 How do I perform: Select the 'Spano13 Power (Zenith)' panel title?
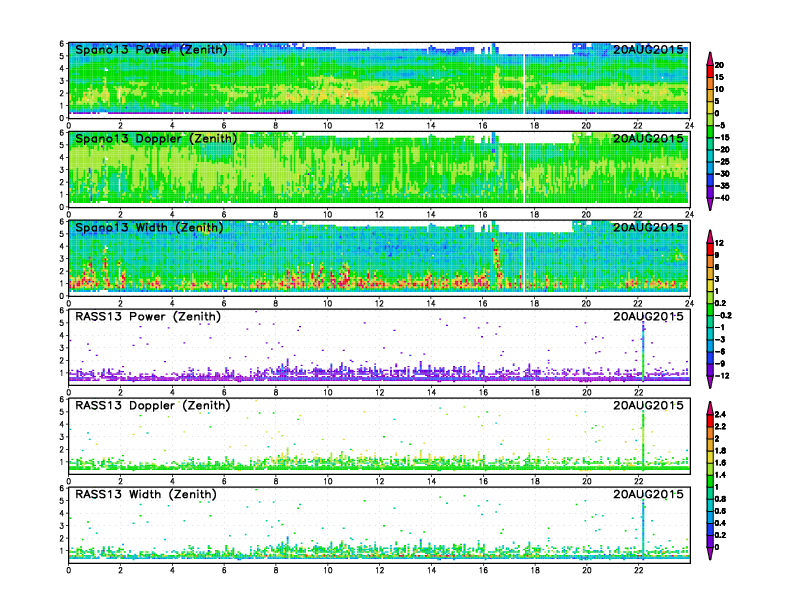click(x=151, y=50)
